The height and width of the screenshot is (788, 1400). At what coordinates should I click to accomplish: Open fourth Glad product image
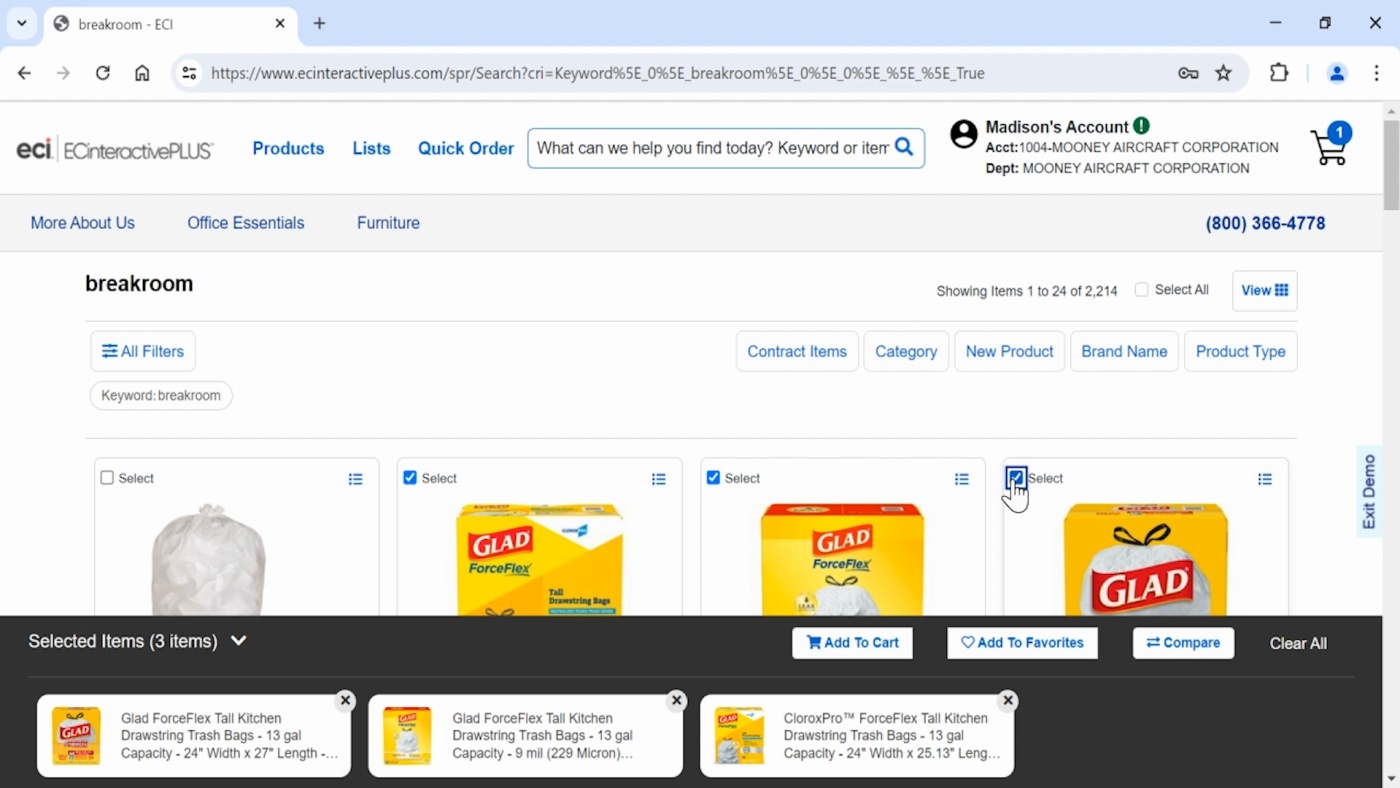(1146, 558)
